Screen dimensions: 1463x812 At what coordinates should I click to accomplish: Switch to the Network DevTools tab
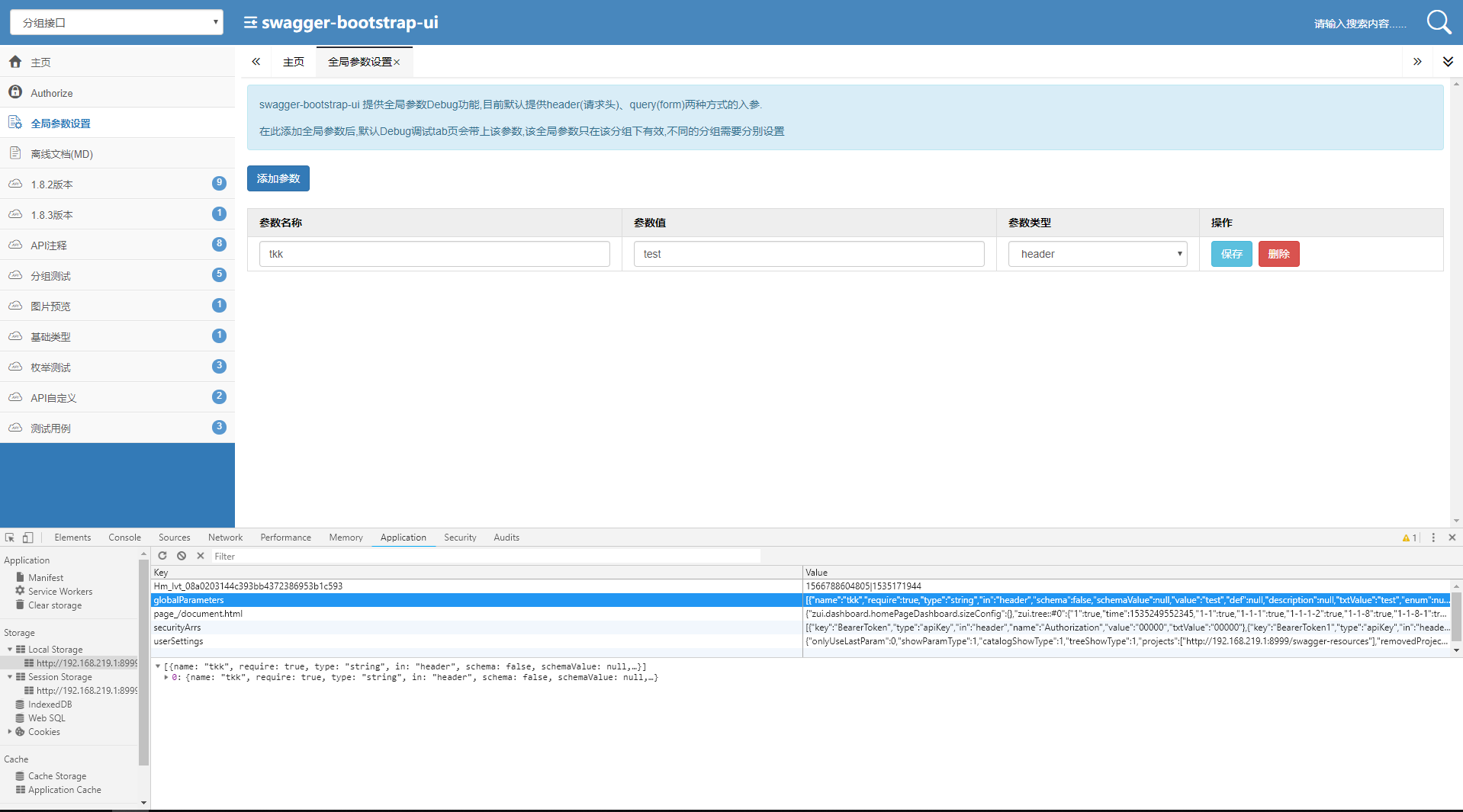(x=225, y=538)
